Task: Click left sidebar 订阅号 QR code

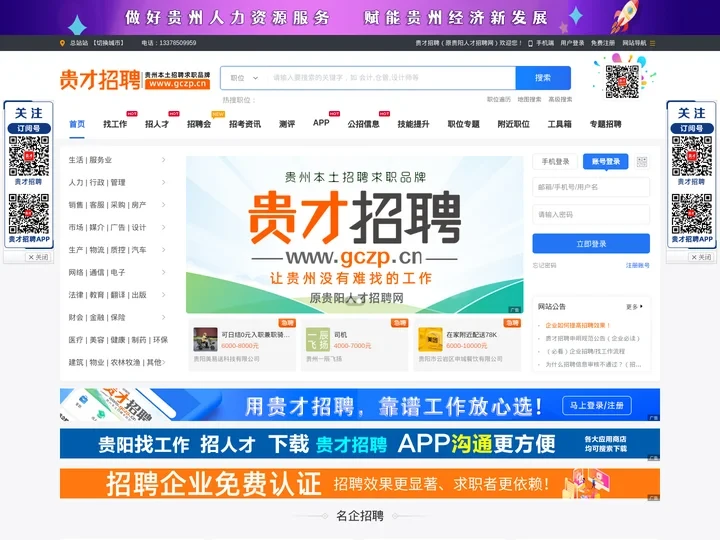Action: point(29,156)
